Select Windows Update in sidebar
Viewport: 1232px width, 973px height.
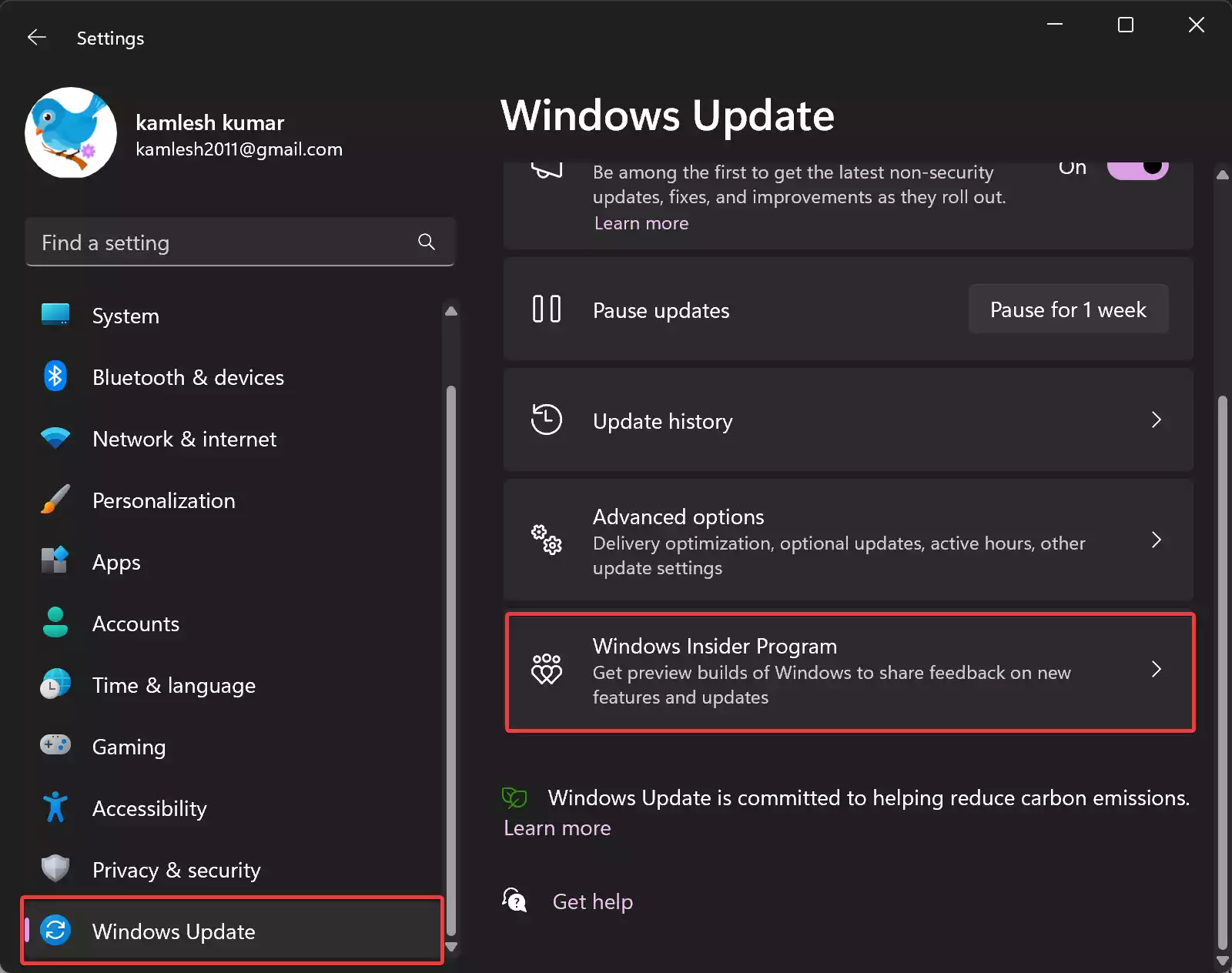[x=233, y=931]
